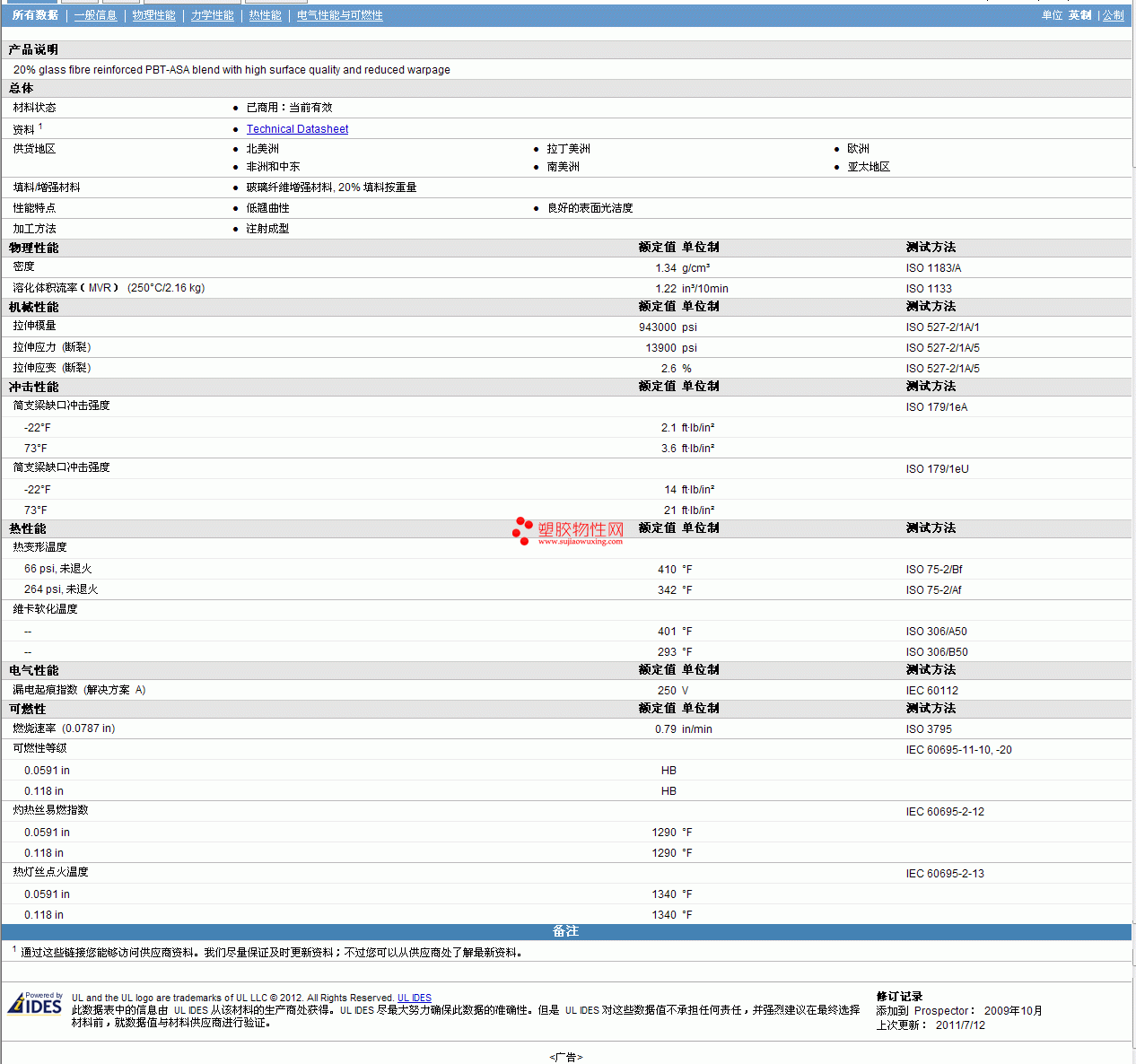Open the 电气性能与可燃性 section link

click(x=339, y=15)
